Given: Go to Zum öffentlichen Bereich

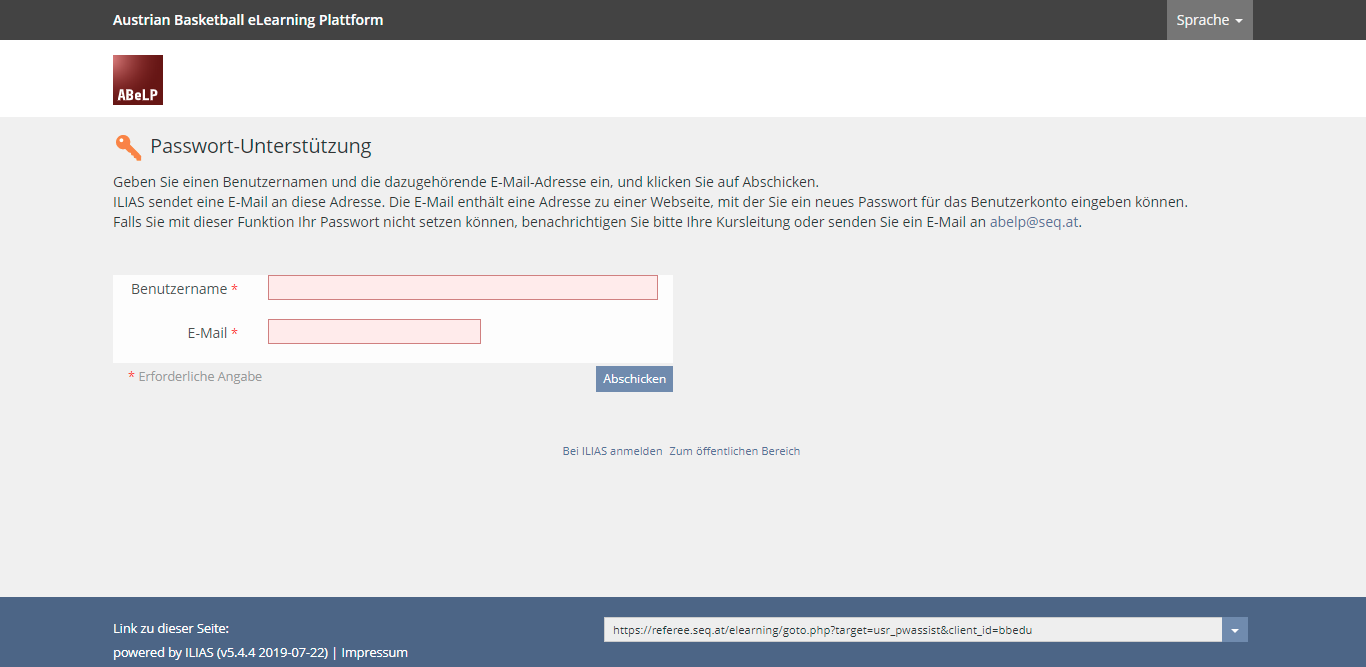Looking at the screenshot, I should tap(734, 451).
